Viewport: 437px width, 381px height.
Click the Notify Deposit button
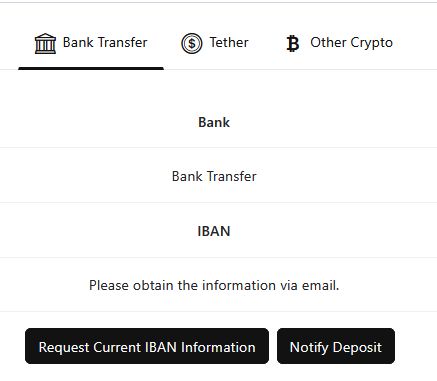pyautogui.click(x=336, y=346)
